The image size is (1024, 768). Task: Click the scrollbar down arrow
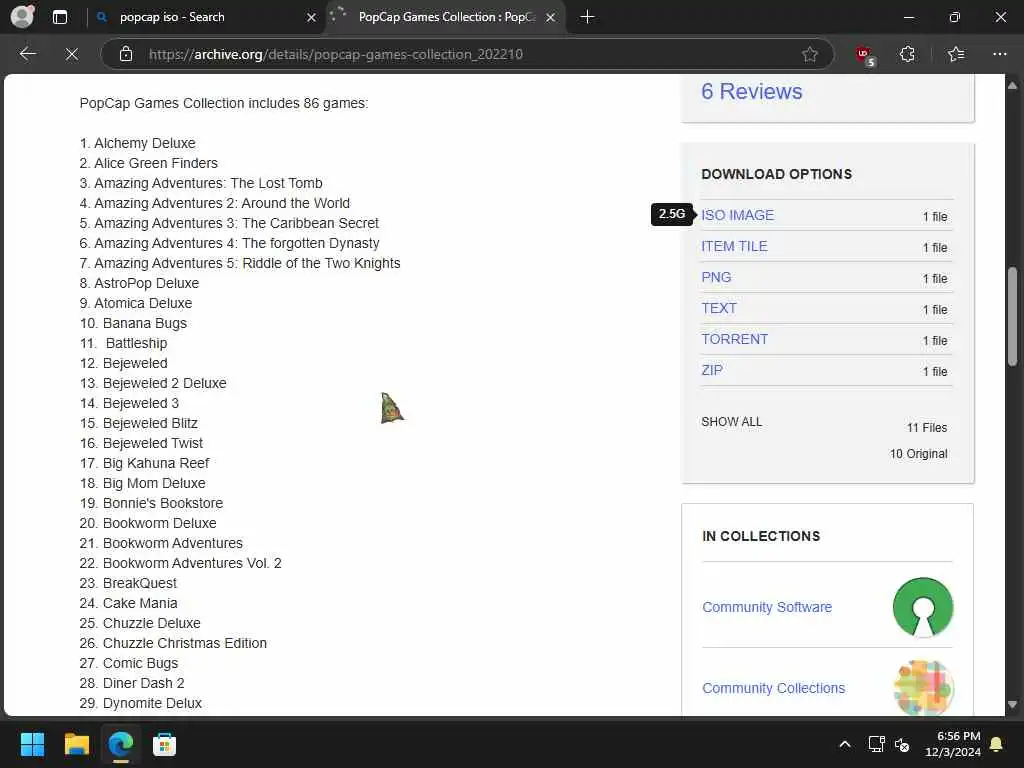point(1012,705)
